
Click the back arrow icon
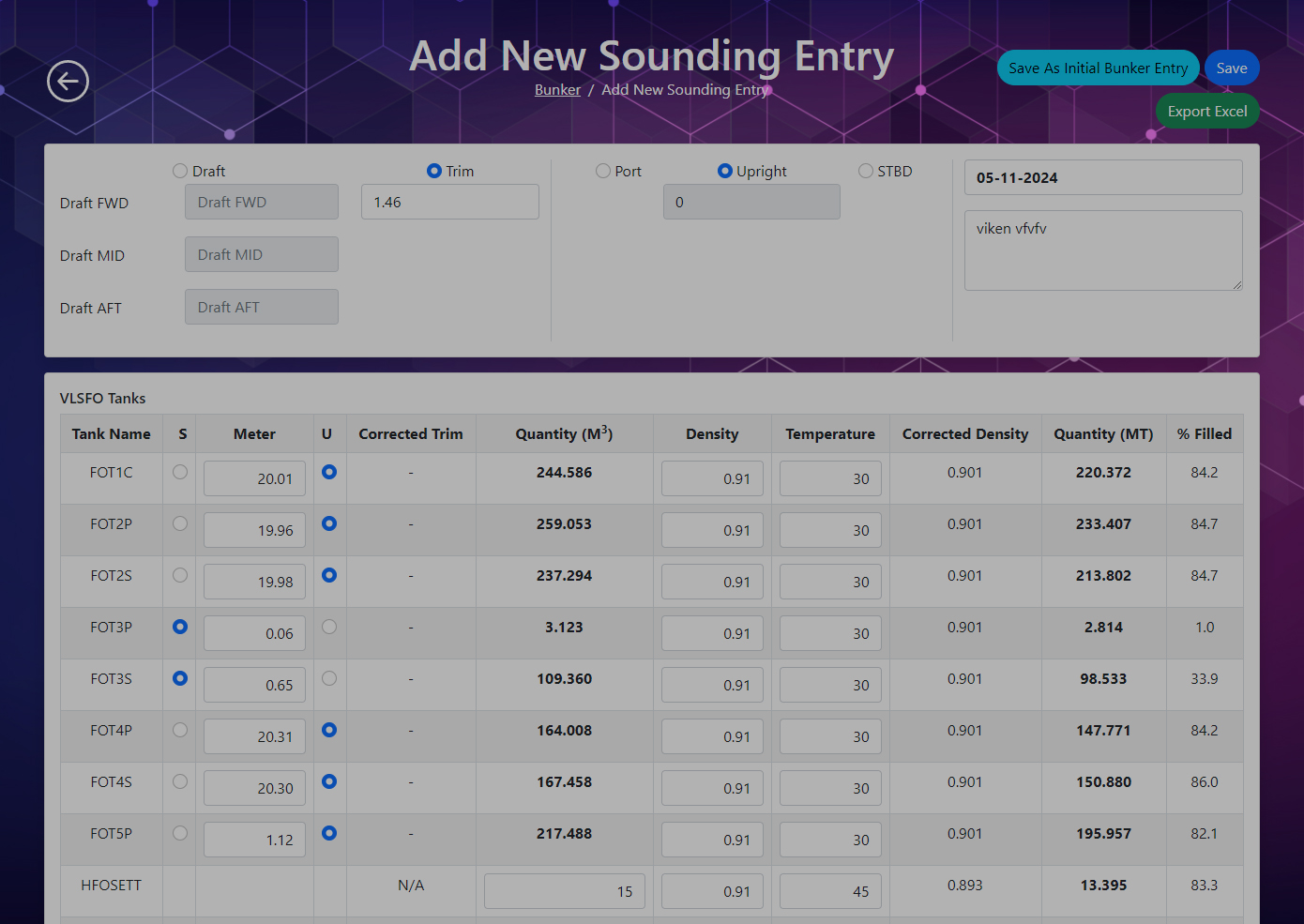(68, 82)
